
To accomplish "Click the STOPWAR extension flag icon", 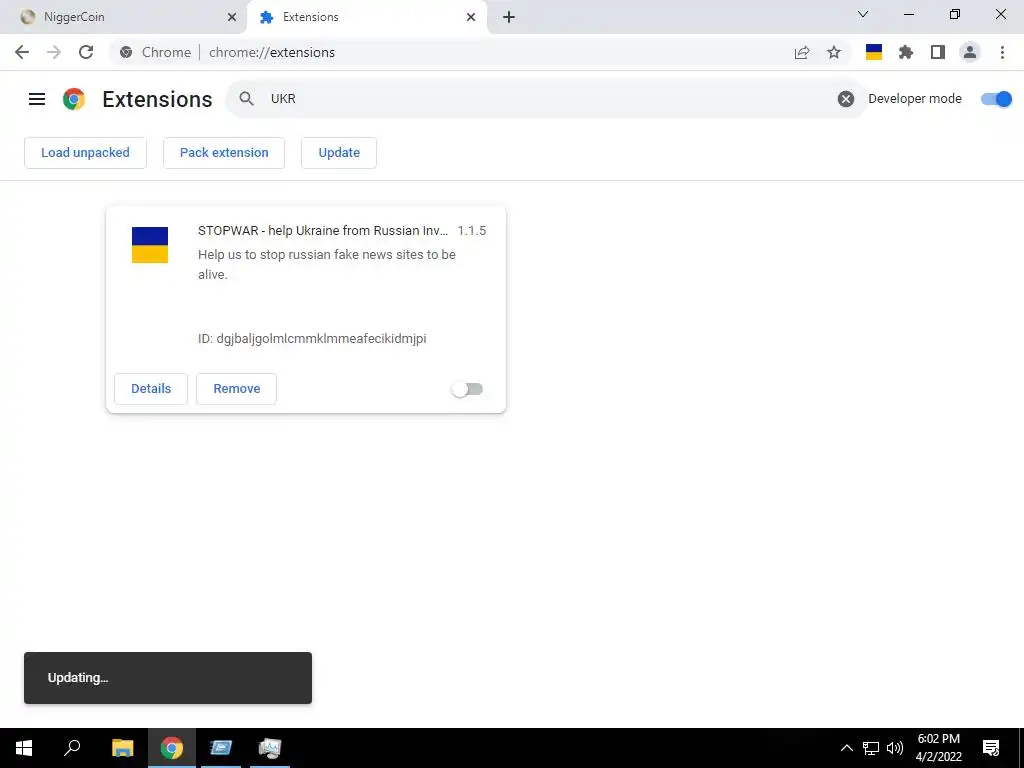I will [150, 245].
